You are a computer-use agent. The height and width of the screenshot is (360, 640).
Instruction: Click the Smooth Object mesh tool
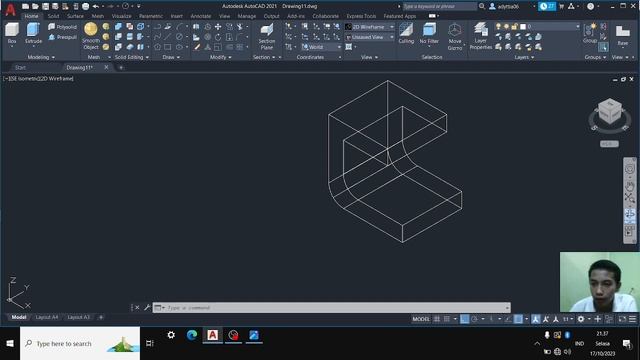(91, 36)
